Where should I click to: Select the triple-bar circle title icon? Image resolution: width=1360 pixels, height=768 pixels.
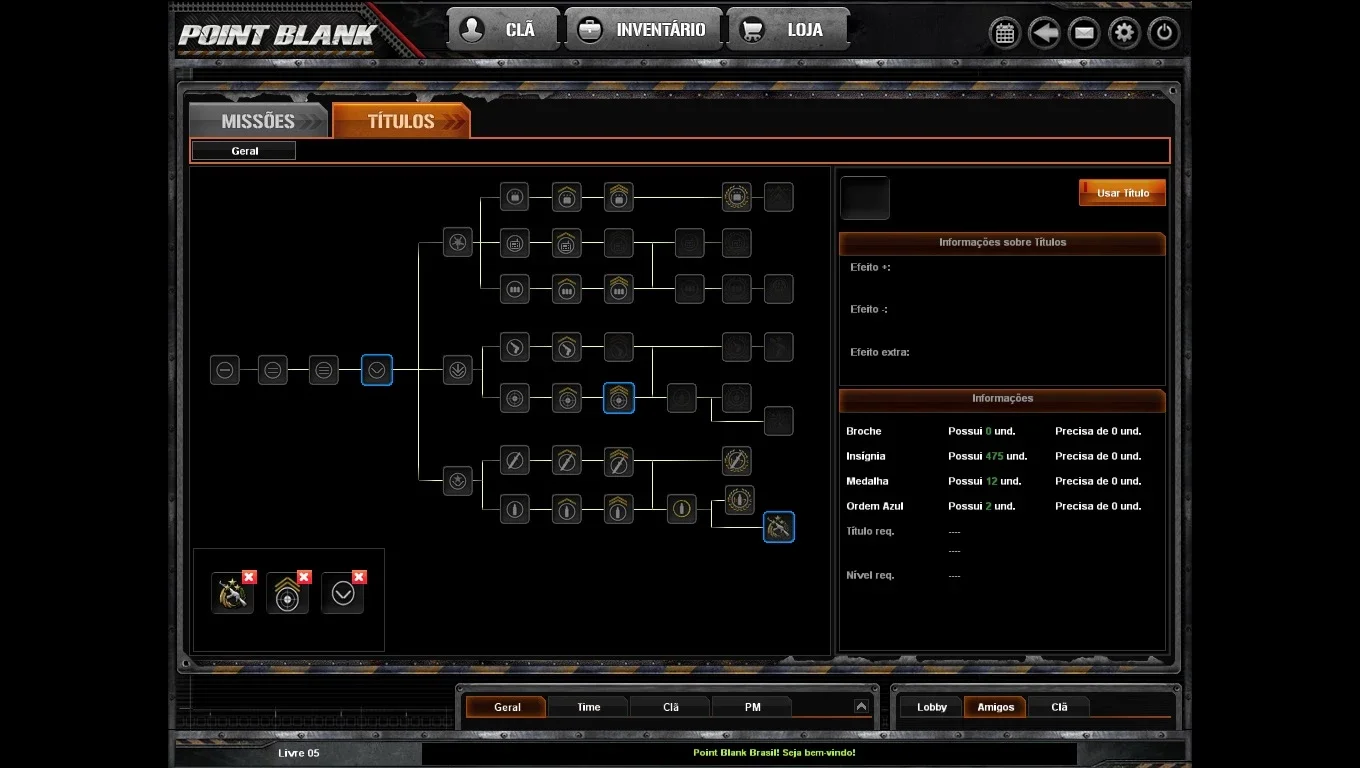pyautogui.click(x=323, y=370)
